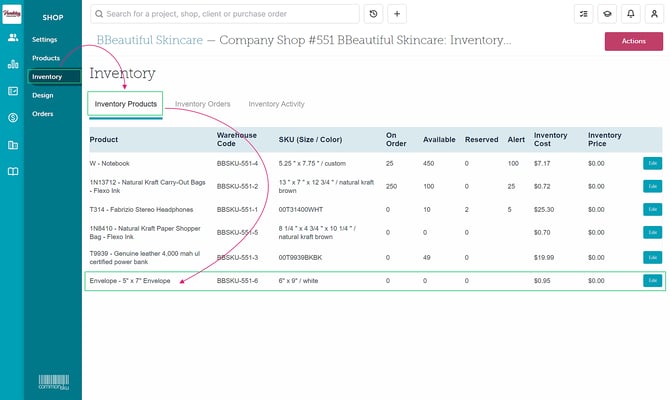The width and height of the screenshot is (670, 400).
Task: Open the dollar sign billing sidebar icon
Action: tap(13, 118)
